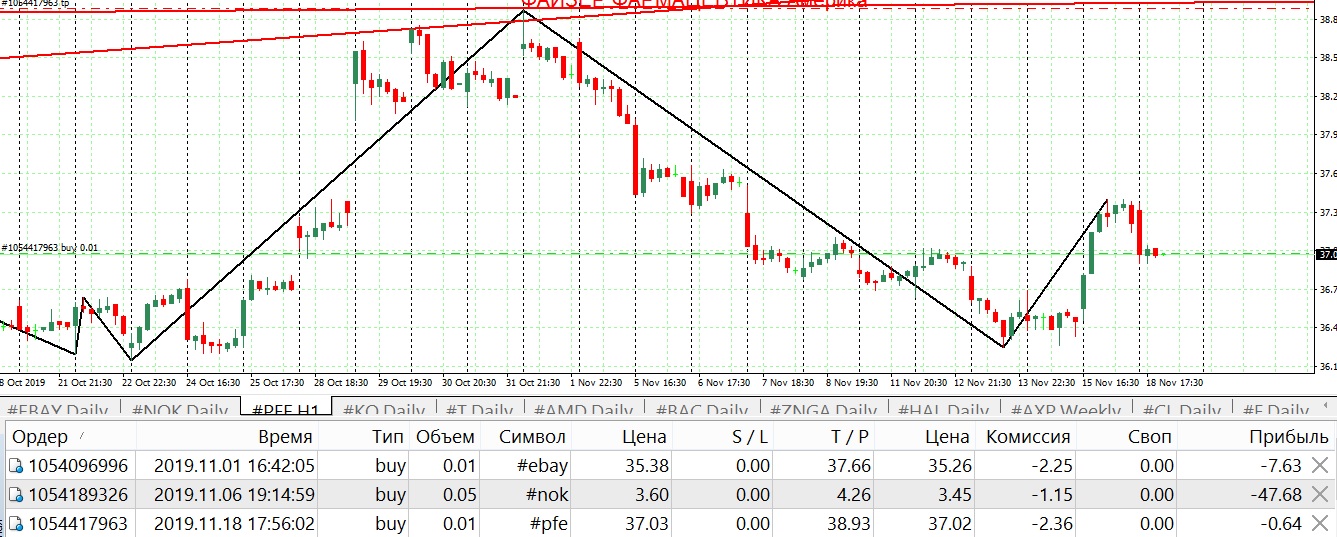This screenshot has width=1337, height=537.
Task: Click the take profit value 37.66
Action: pyautogui.click(x=849, y=465)
